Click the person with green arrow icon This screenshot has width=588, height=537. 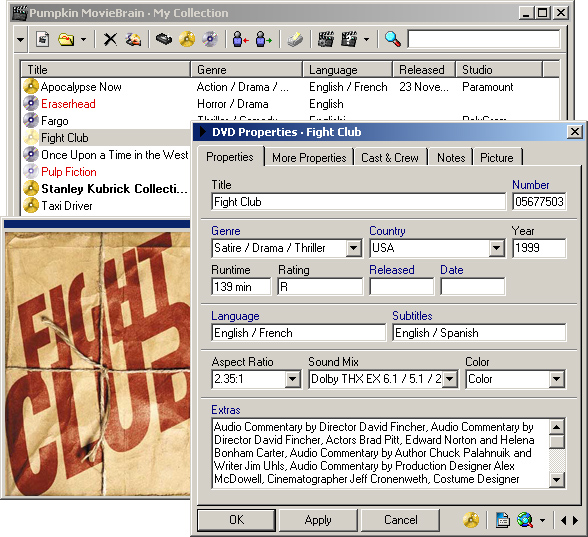click(x=263, y=39)
